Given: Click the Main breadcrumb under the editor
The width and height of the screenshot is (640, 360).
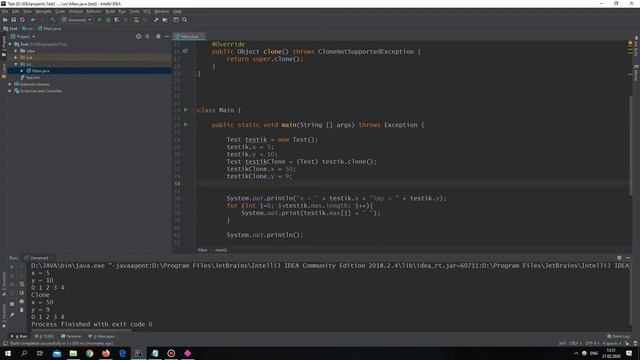Looking at the screenshot, I should 202,250.
